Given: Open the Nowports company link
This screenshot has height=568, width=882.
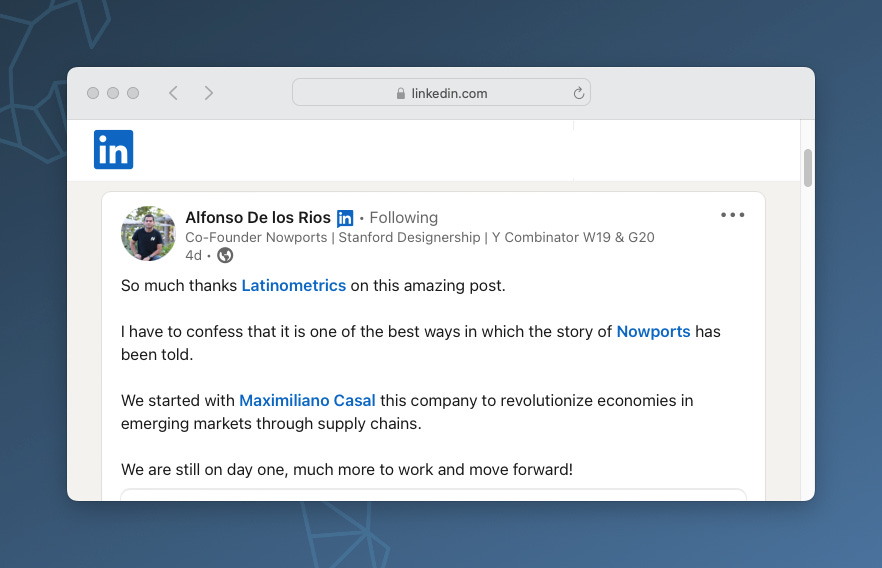Looking at the screenshot, I should click(x=653, y=332).
